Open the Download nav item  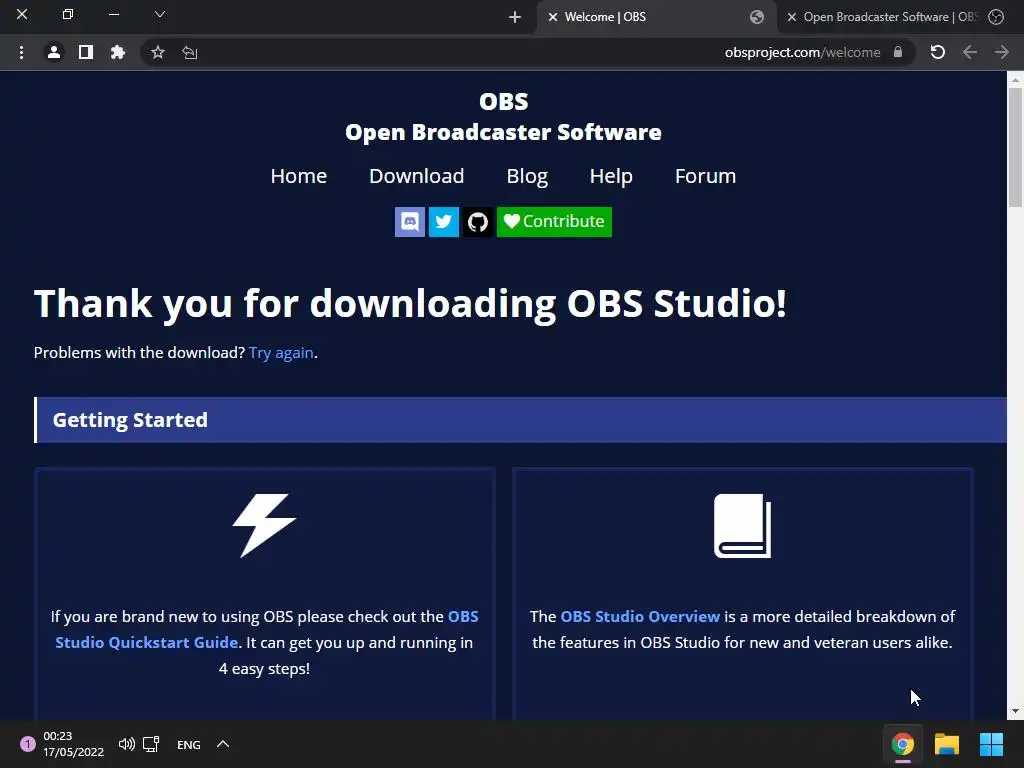(417, 176)
